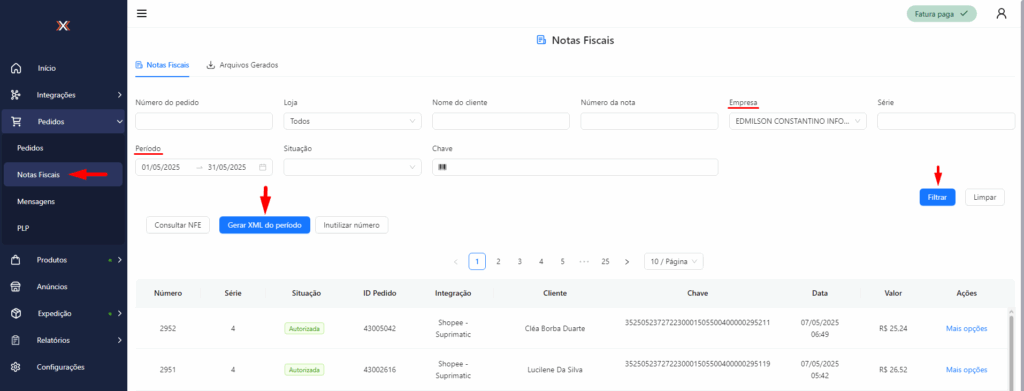Click the Integrações sidebar icon
The height and width of the screenshot is (391, 1024).
coord(16,95)
